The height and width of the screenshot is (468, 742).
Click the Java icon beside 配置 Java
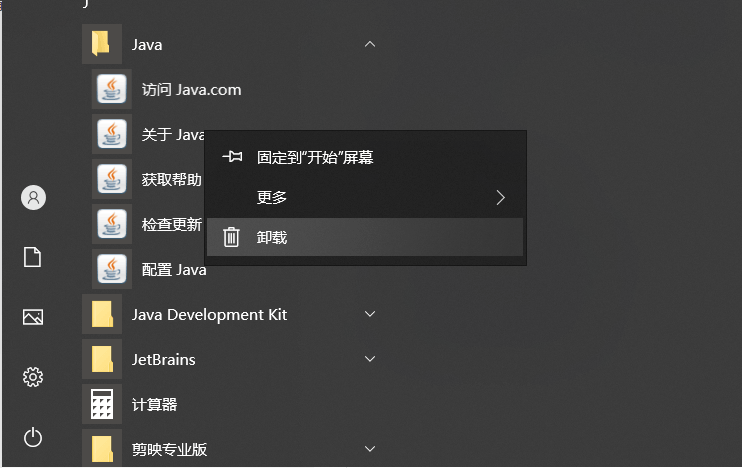(x=112, y=269)
